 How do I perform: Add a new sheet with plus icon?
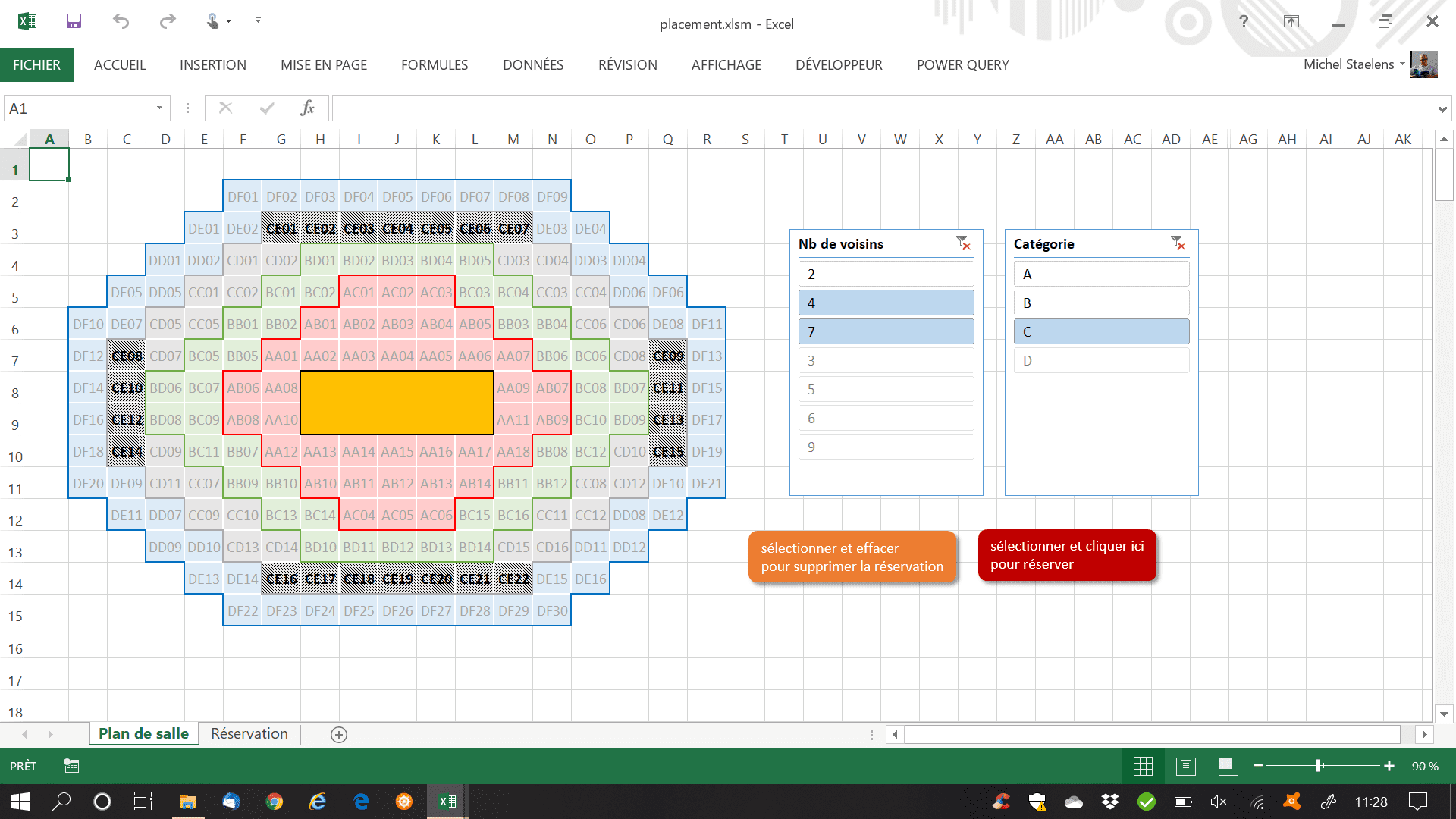[x=339, y=734]
